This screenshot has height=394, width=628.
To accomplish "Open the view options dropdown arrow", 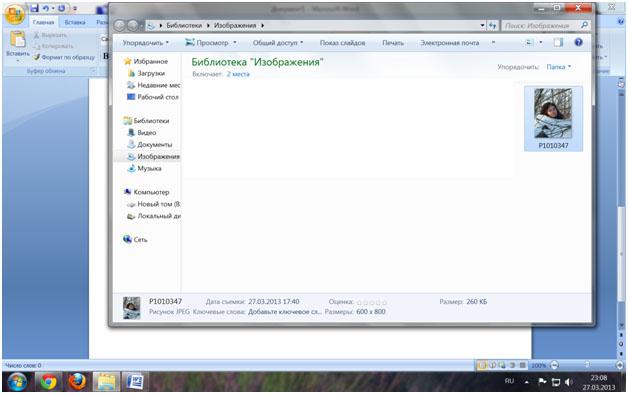I will [x=541, y=42].
